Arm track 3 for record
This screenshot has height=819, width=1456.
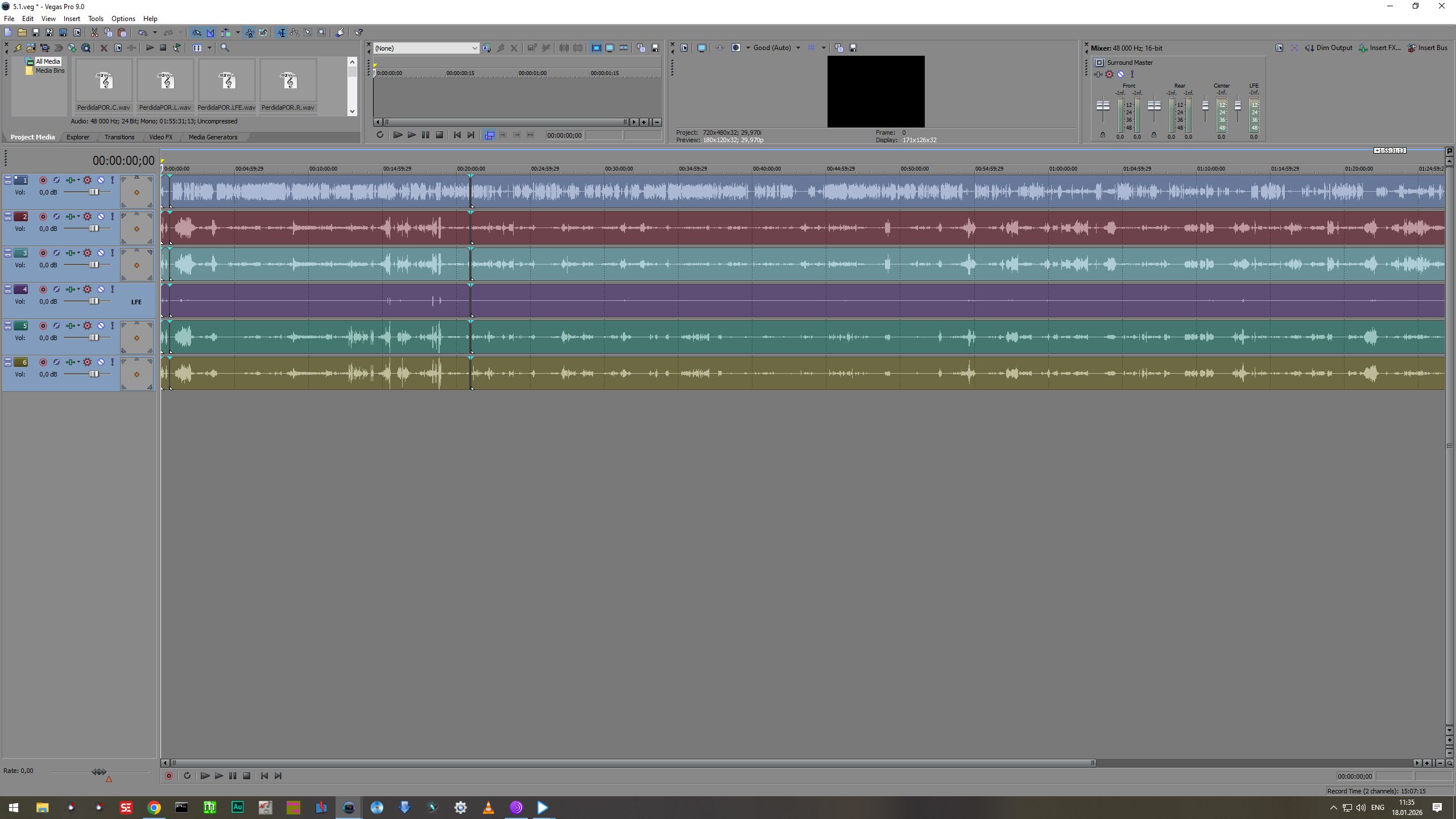(43, 253)
